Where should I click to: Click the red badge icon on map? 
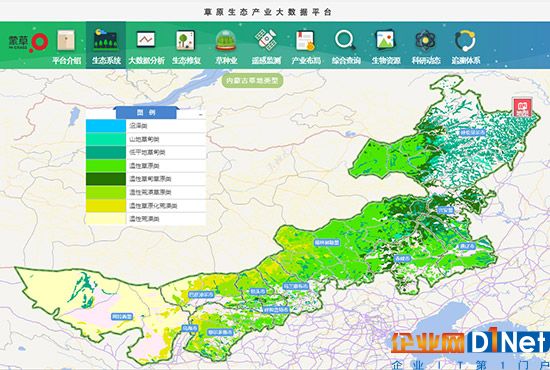[523, 107]
